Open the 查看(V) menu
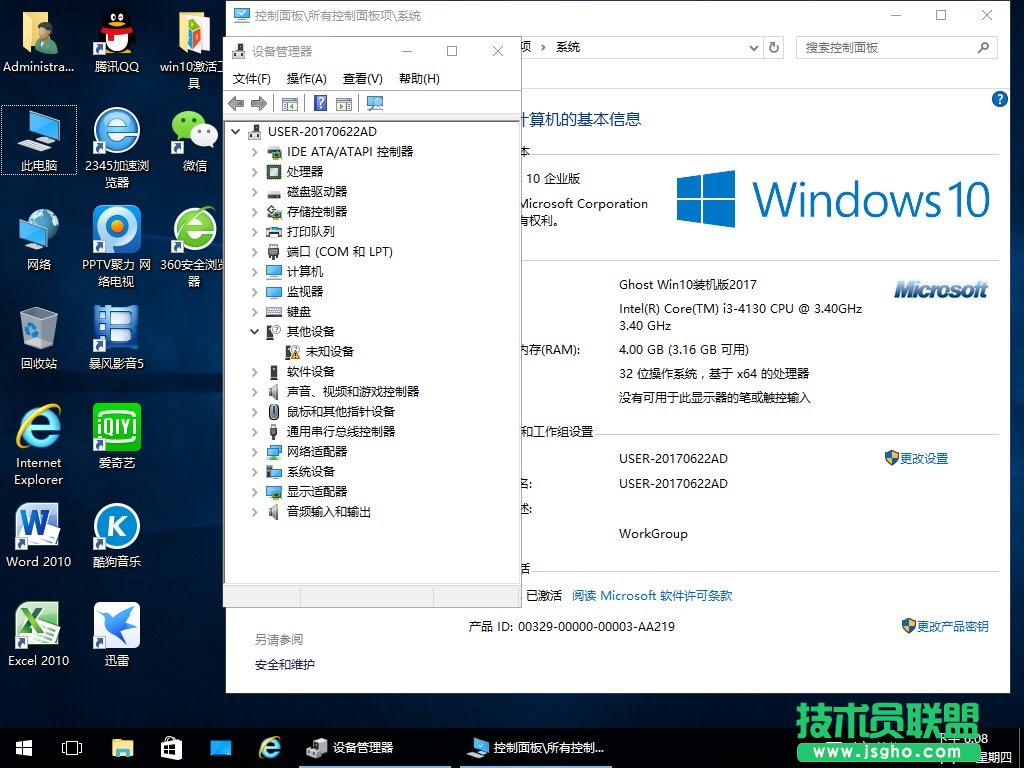This screenshot has width=1024, height=768. coord(362,79)
